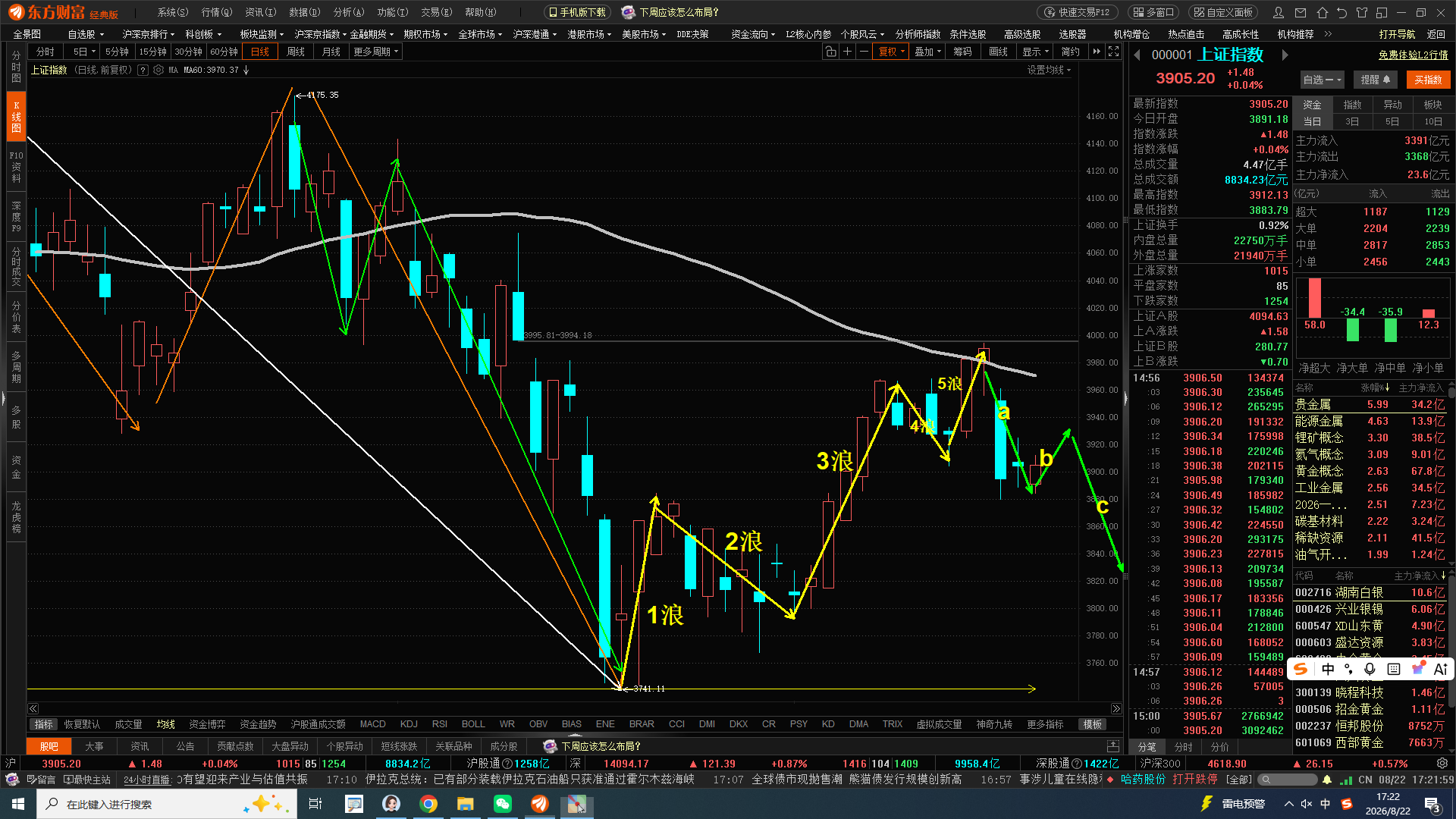Open help question mark beside 前复权
The height and width of the screenshot is (819, 1456).
[x=143, y=70]
